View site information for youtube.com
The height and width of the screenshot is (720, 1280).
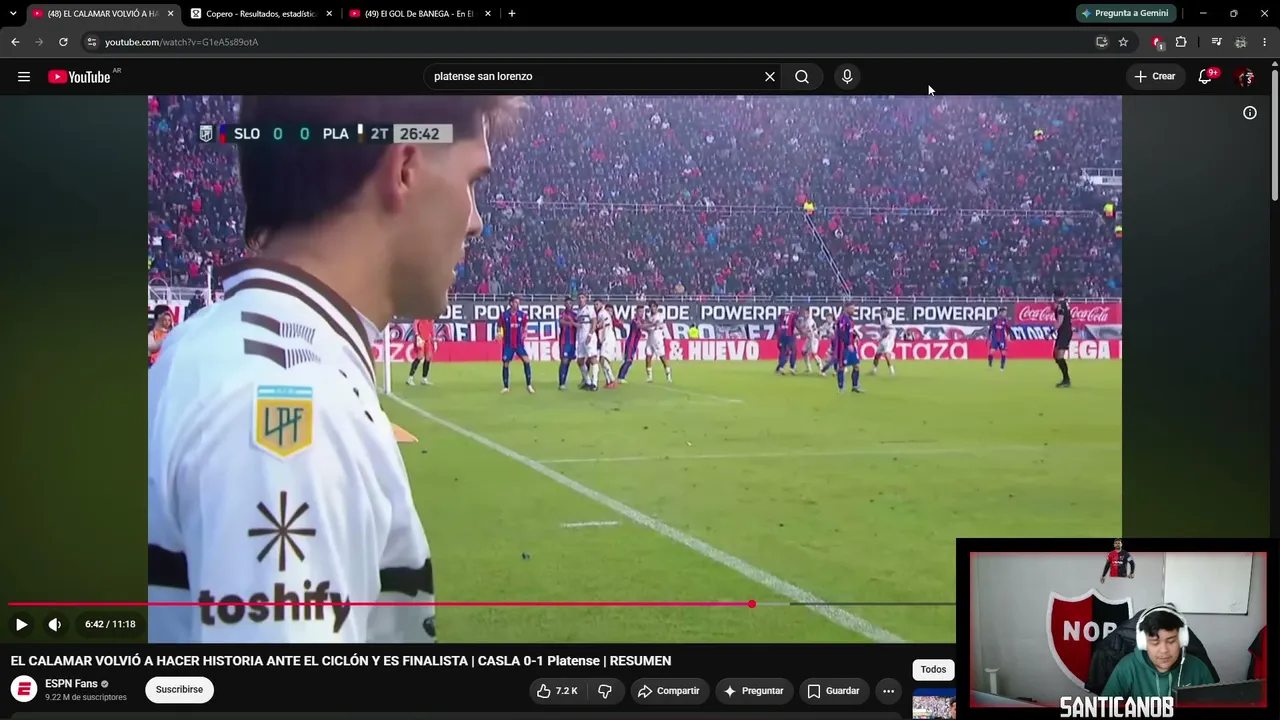point(91,42)
